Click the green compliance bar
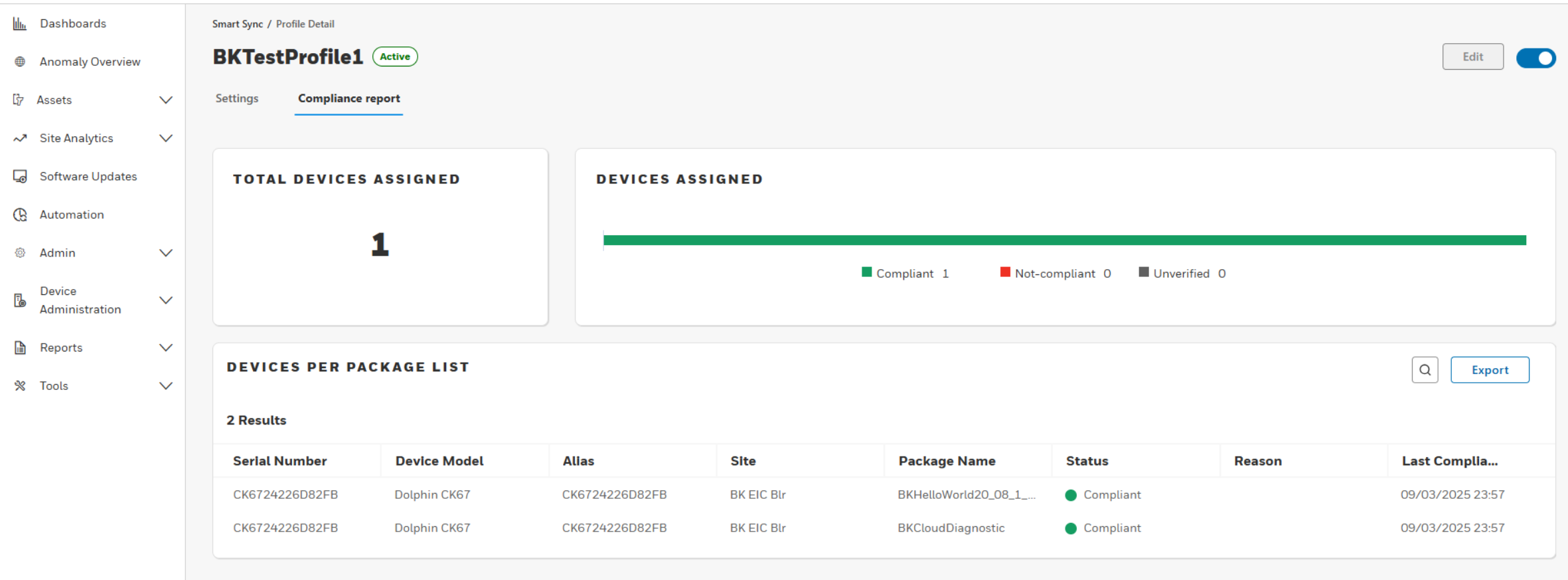This screenshot has height=580, width=1568. pos(1064,241)
